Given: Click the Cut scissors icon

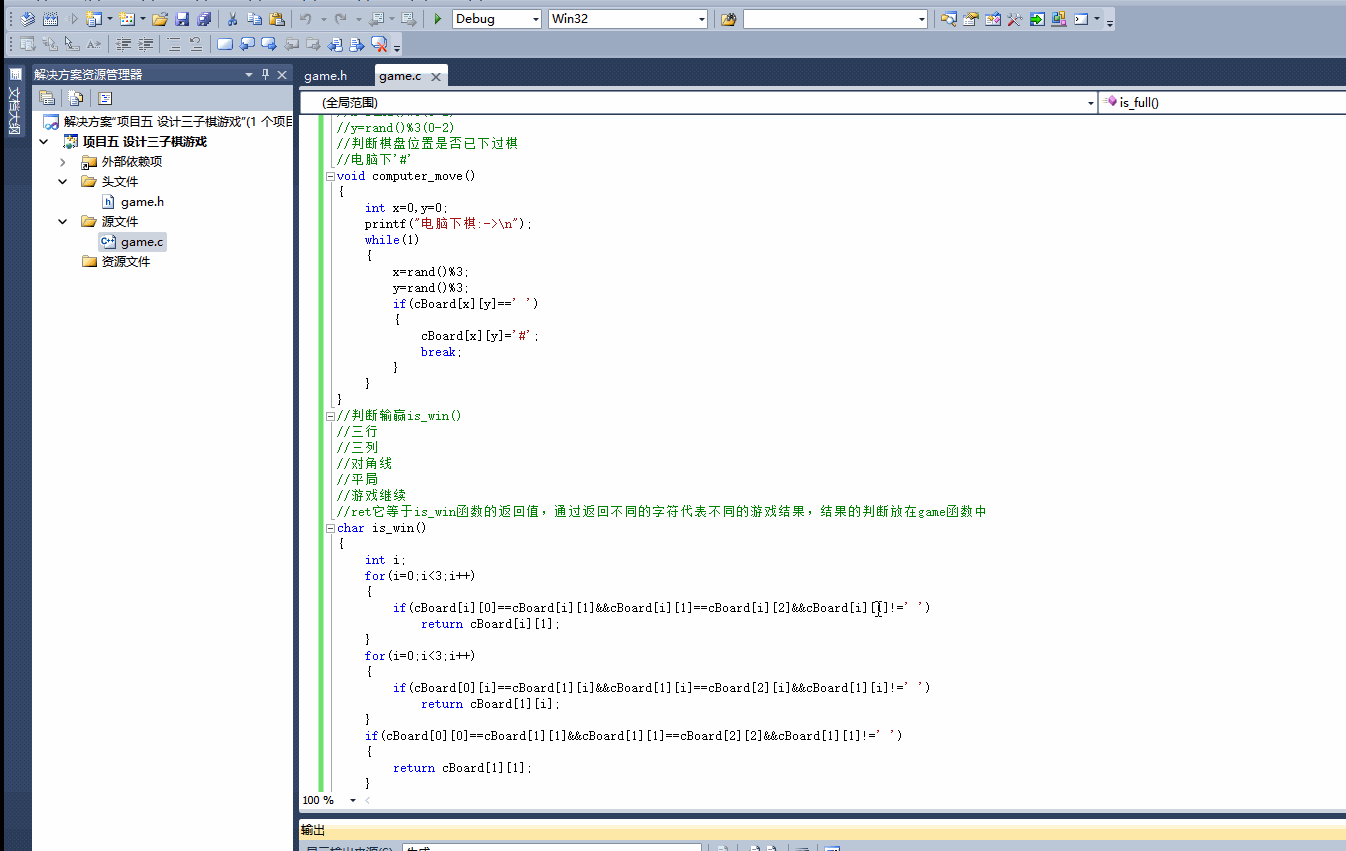Looking at the screenshot, I should (x=233, y=19).
